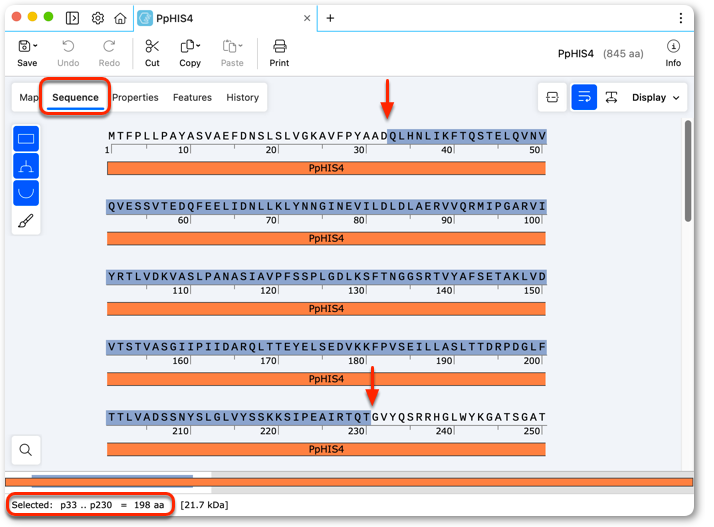
Task: Click the sequence row starting with VTSTVASGIIP
Action: point(326,347)
